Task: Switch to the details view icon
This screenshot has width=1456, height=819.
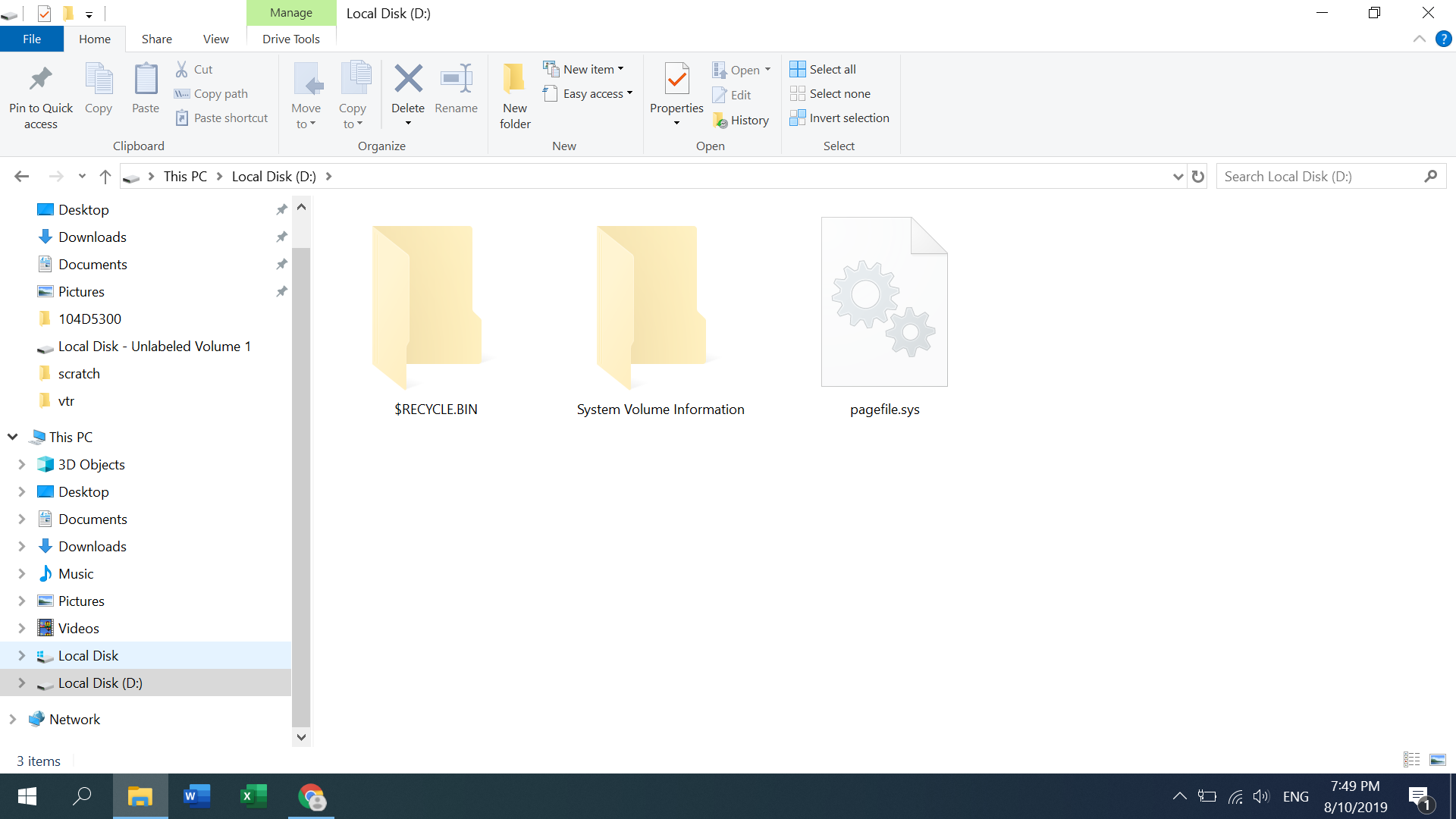Action: pyautogui.click(x=1411, y=759)
